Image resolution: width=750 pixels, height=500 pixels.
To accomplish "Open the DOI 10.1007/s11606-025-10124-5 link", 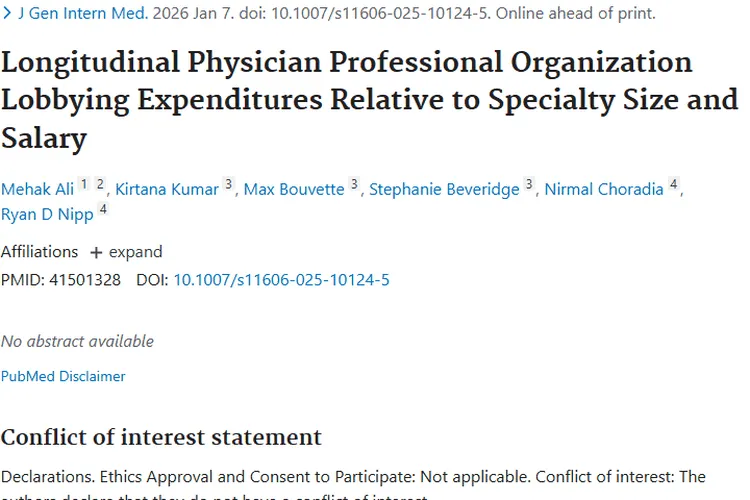I will coord(281,280).
